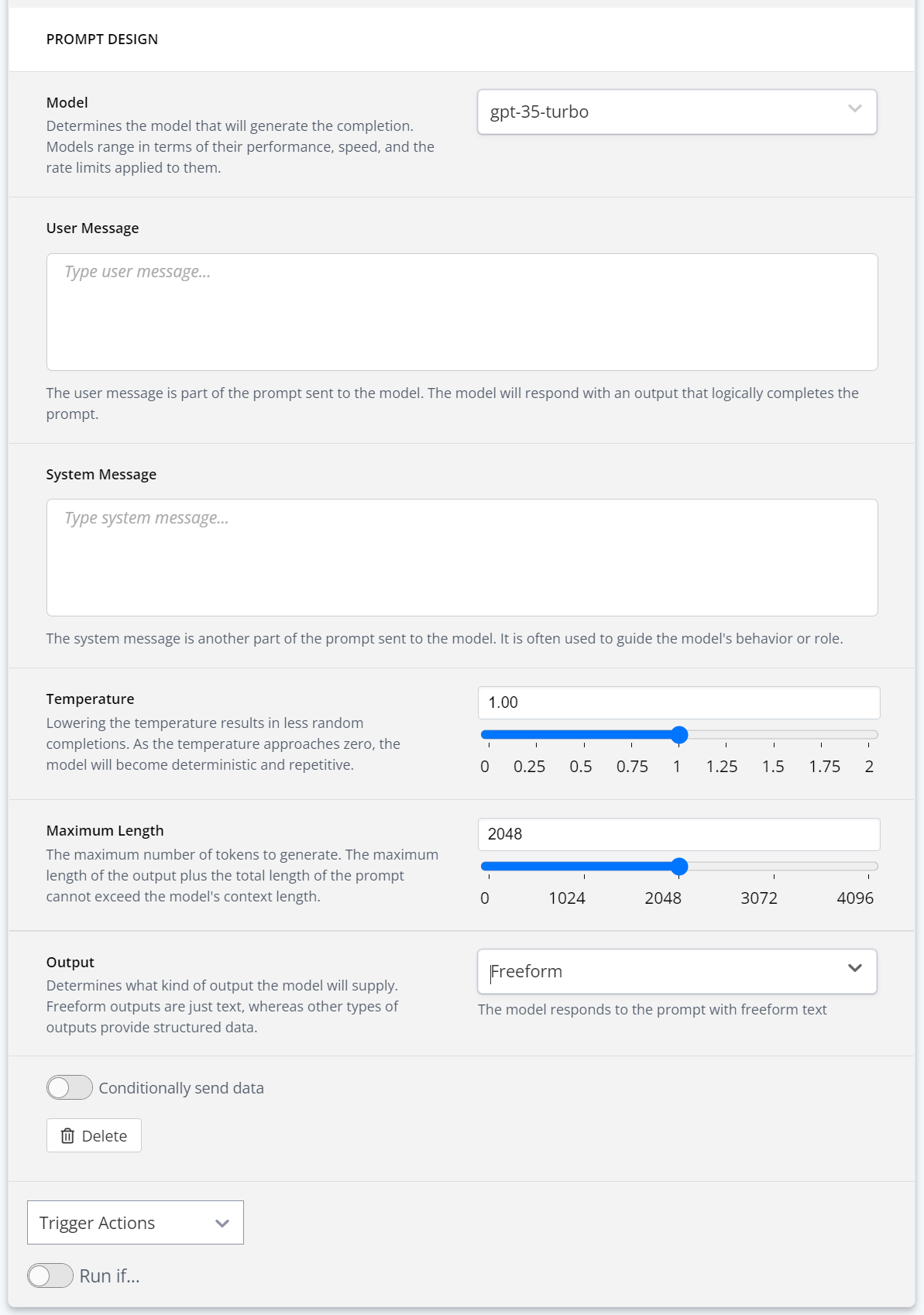Viewport: 924px width, 1315px height.
Task: Click the Maximum Length slider at 1024 tick
Action: pyautogui.click(x=584, y=867)
